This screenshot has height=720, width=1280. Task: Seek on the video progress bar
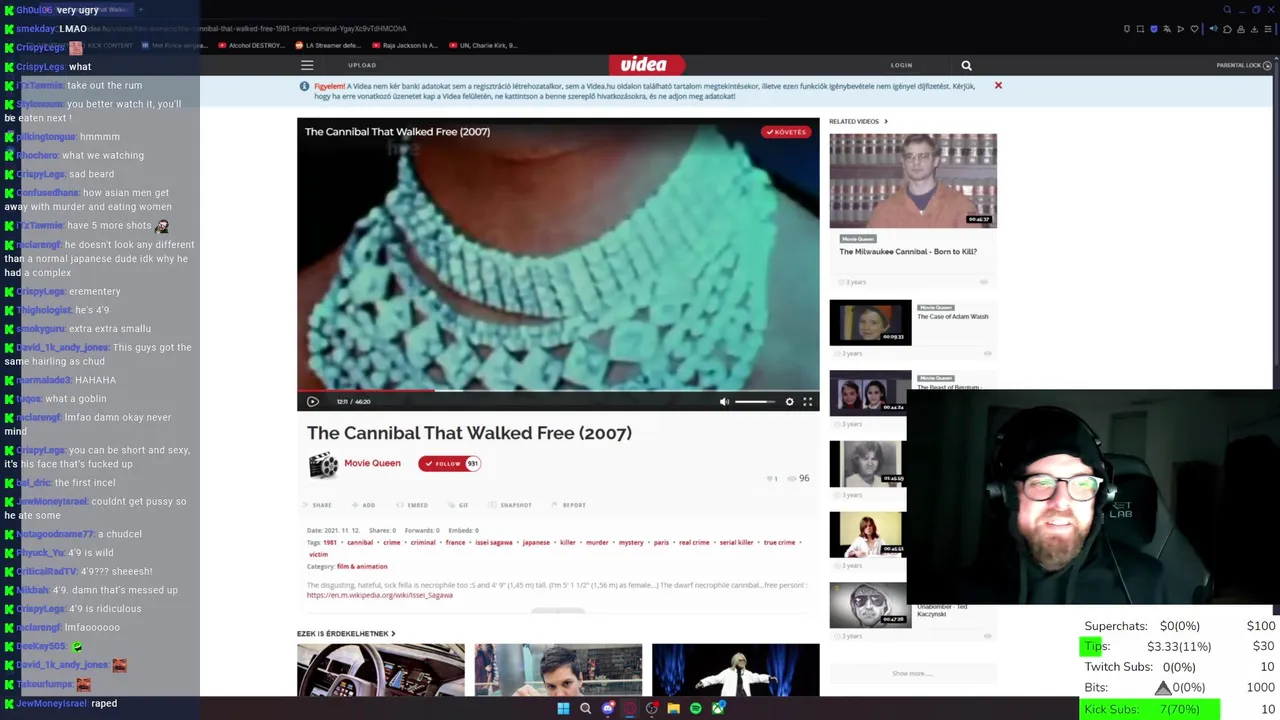point(558,390)
